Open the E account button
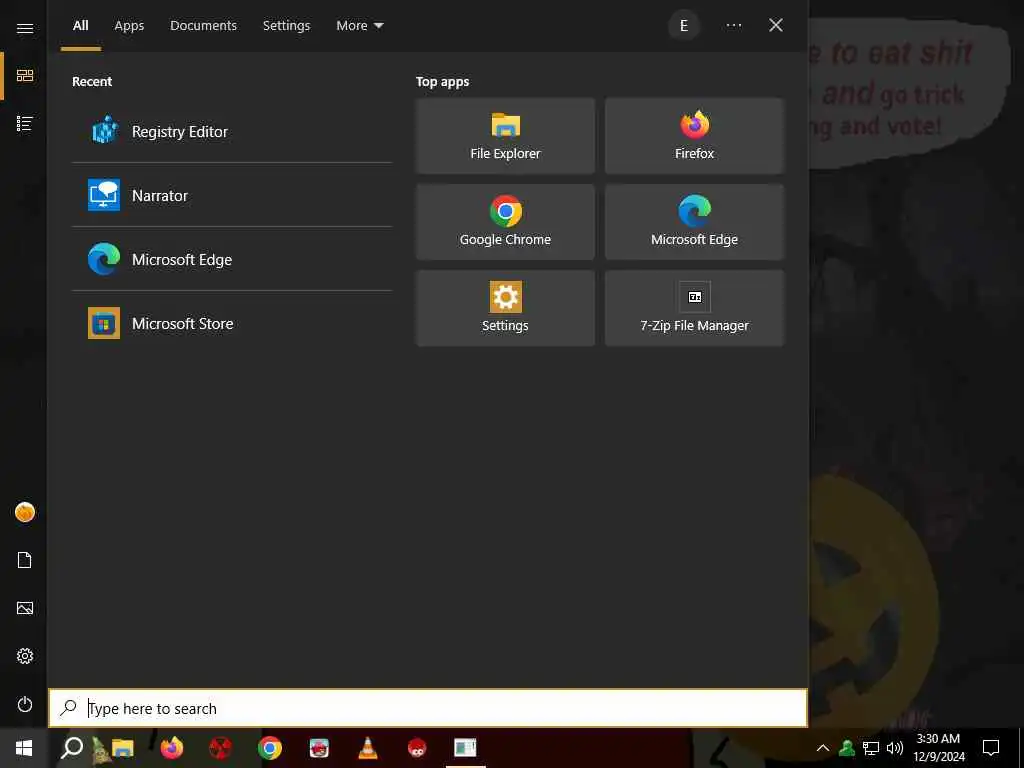1024x768 pixels. tap(684, 25)
